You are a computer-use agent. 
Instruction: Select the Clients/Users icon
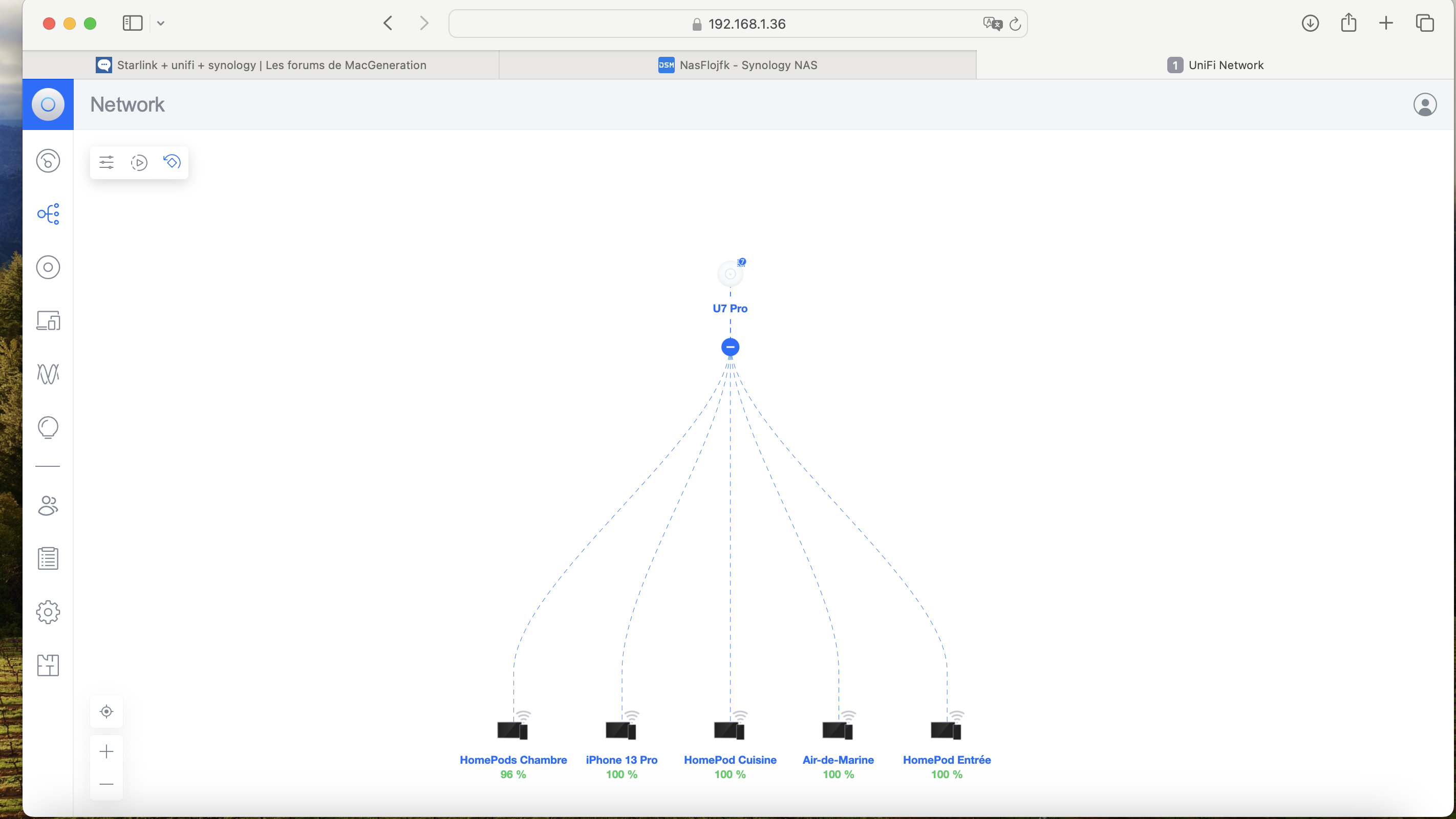pos(48,505)
